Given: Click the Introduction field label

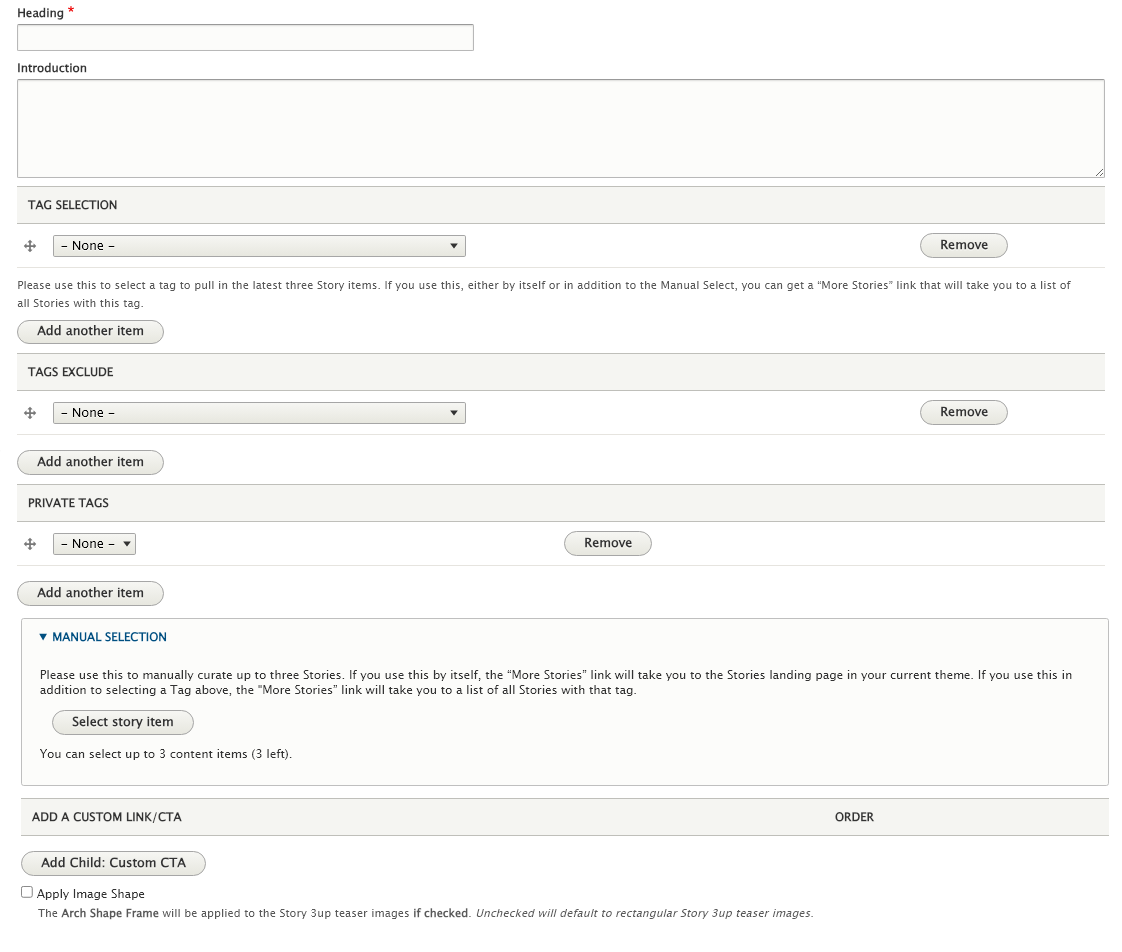Looking at the screenshot, I should [52, 68].
